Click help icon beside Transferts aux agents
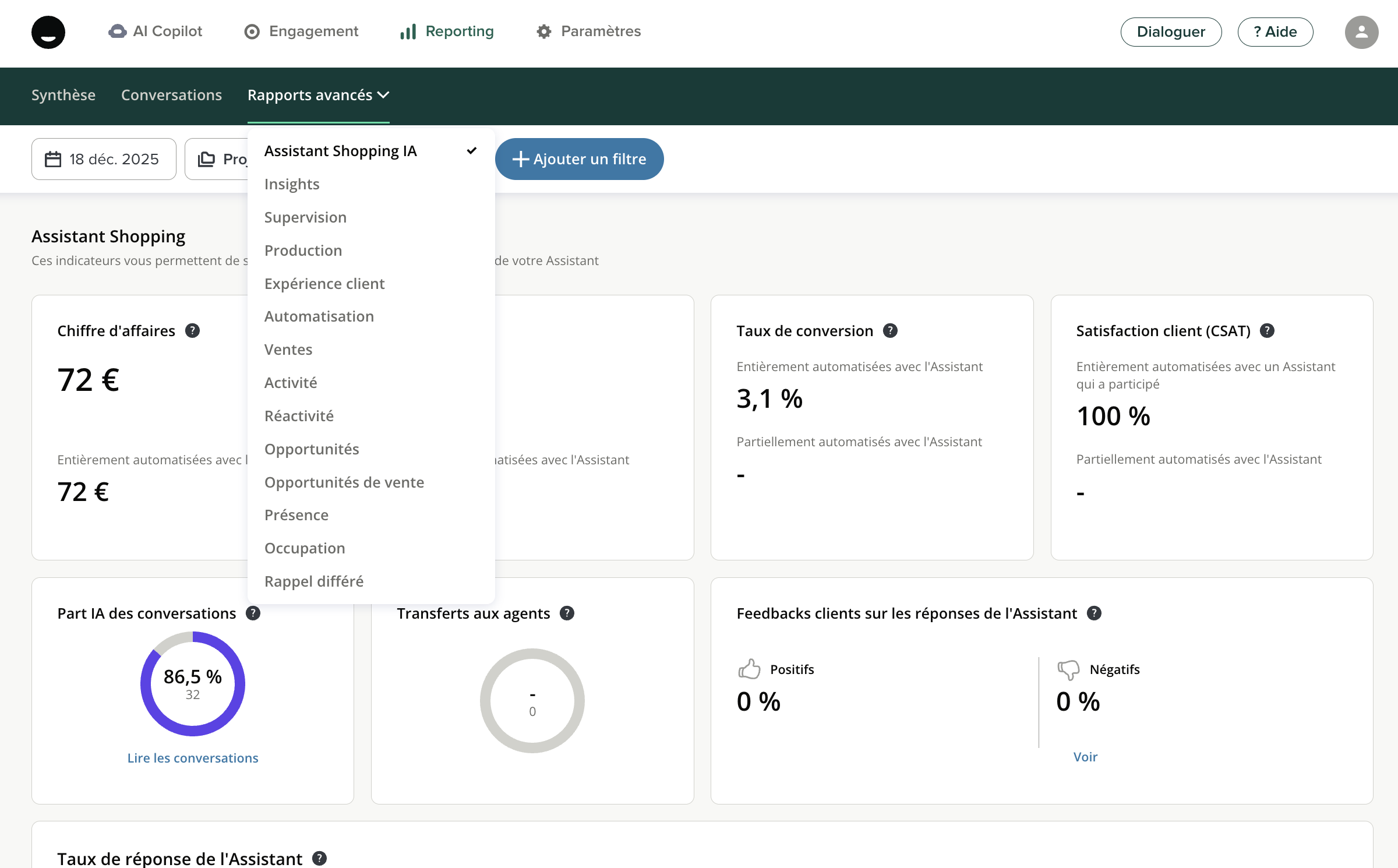1398x868 pixels. coord(567,613)
